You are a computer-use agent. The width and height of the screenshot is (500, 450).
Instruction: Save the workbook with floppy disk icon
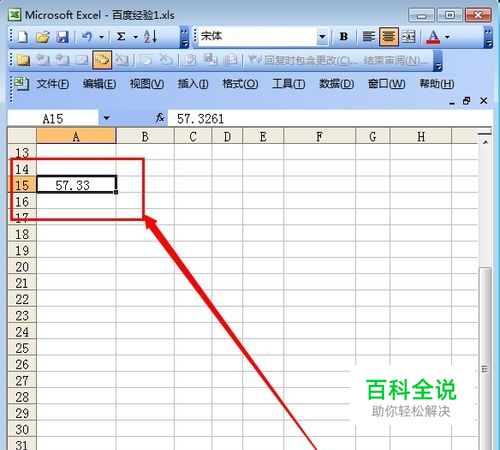click(62, 37)
